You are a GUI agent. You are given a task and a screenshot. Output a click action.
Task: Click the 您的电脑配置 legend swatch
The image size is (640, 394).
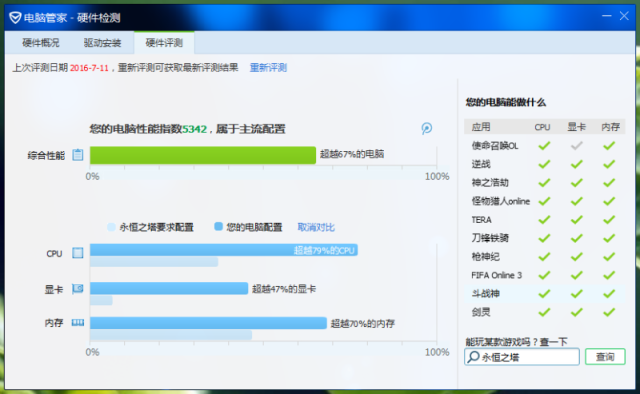tap(218, 226)
